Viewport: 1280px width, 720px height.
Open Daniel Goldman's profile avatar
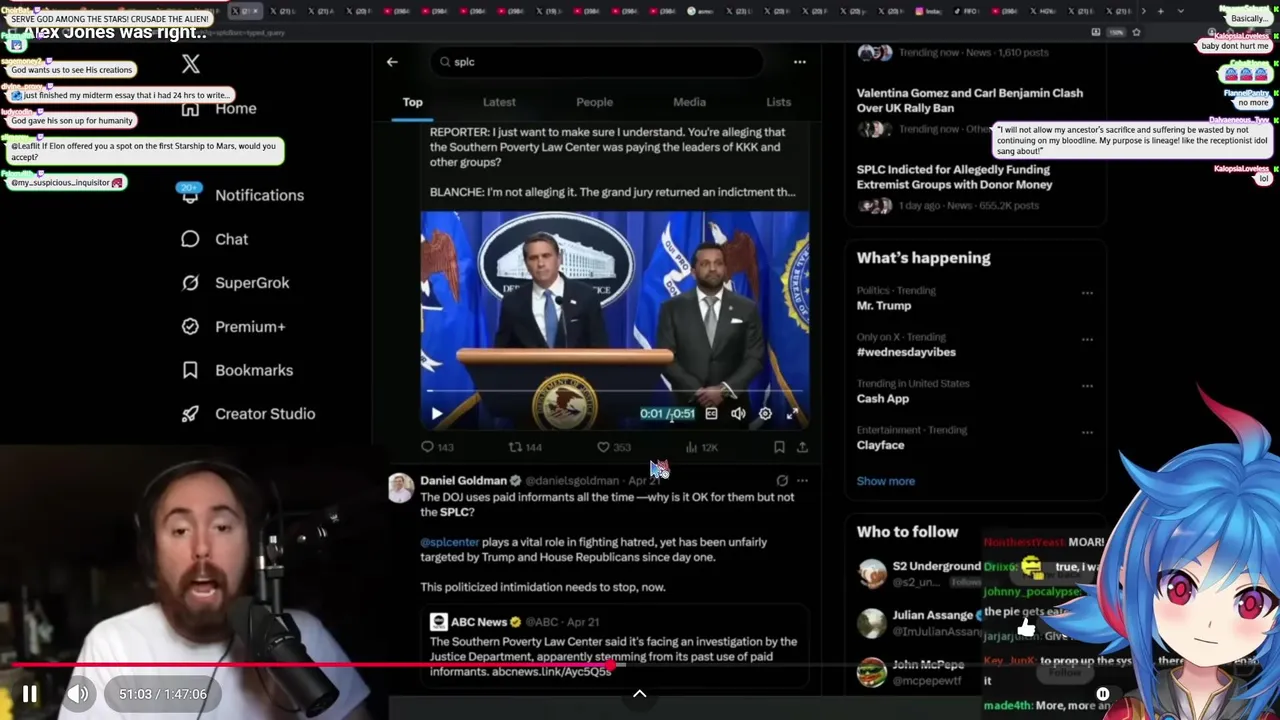[x=401, y=487]
